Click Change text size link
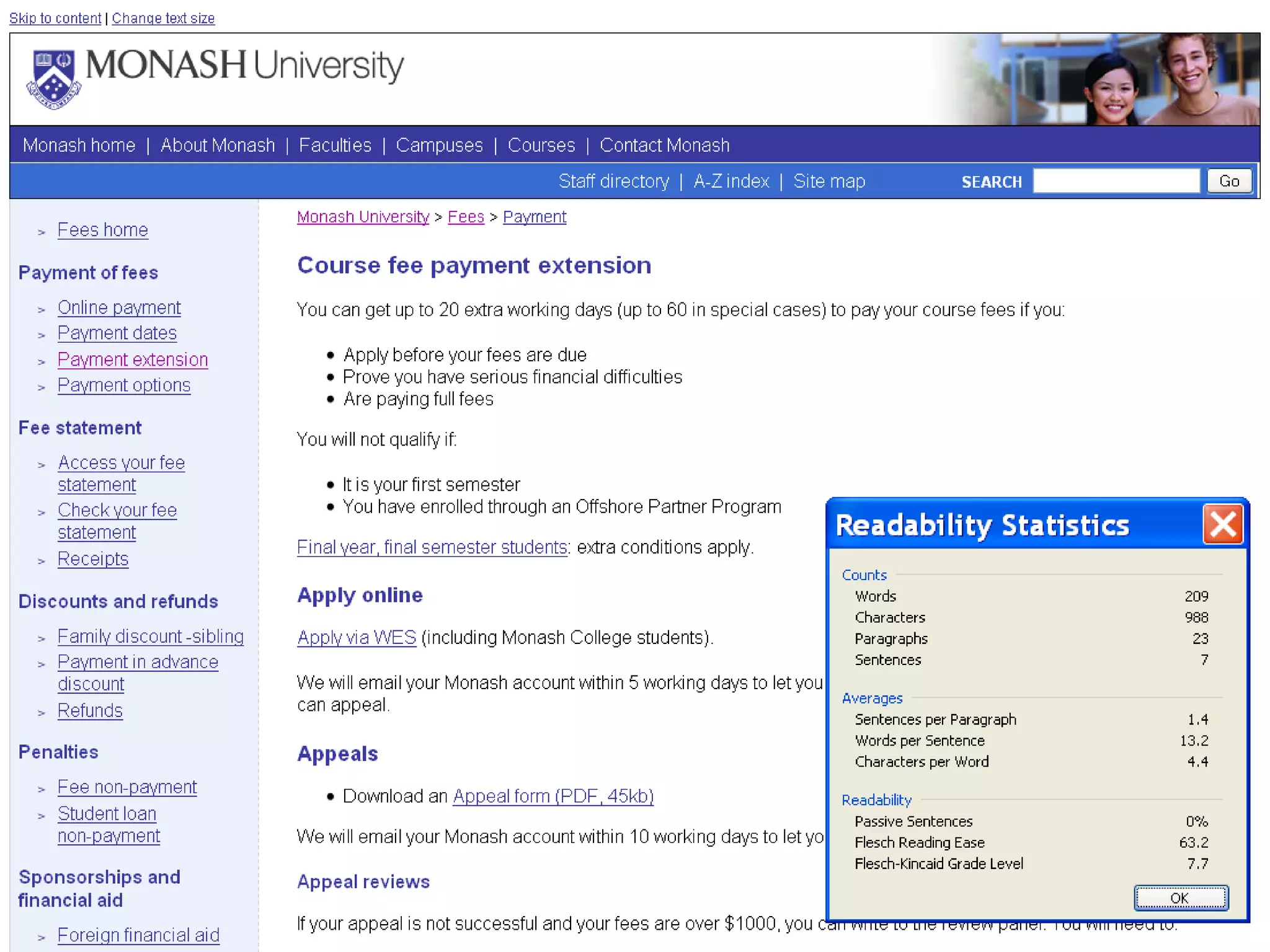Screen dimensions: 1270x952 tap(163, 18)
